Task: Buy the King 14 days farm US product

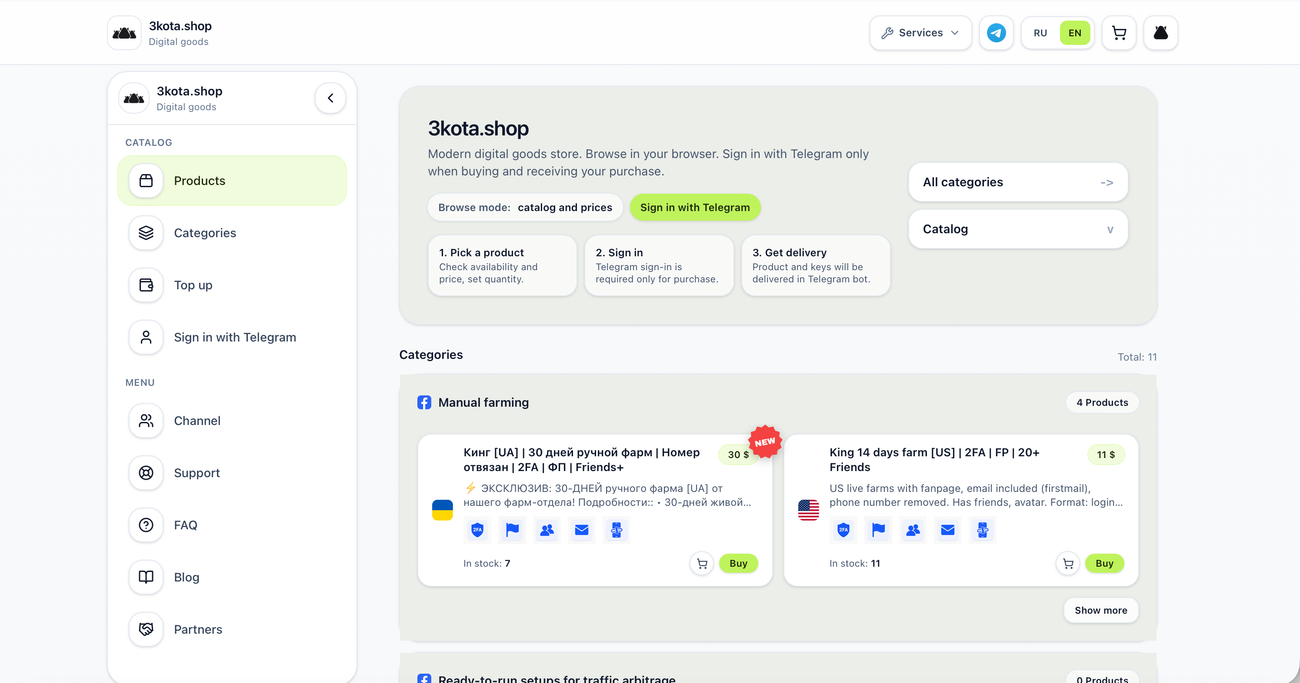Action: point(1104,563)
